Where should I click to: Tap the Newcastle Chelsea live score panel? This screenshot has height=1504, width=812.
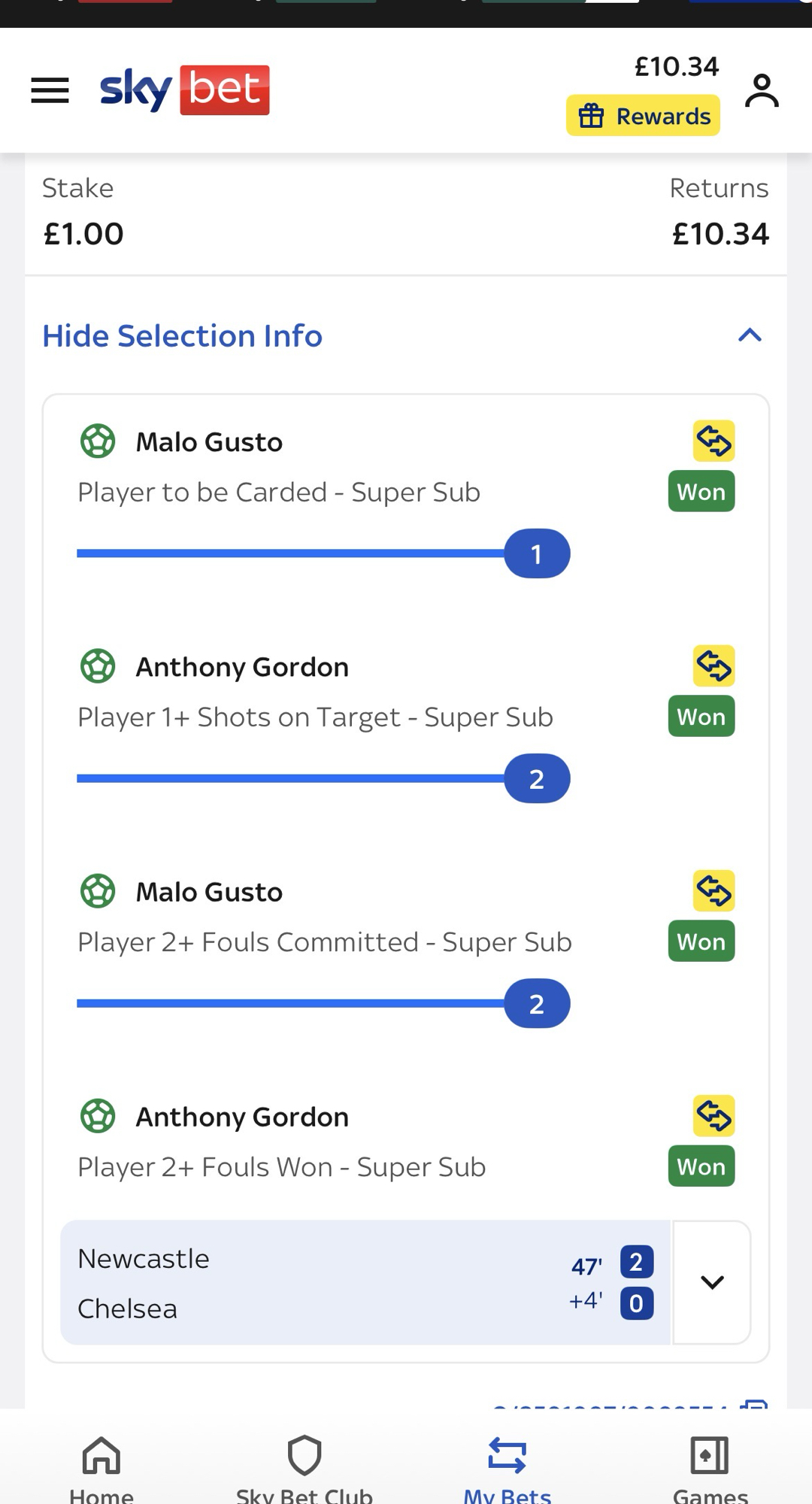(365, 1283)
